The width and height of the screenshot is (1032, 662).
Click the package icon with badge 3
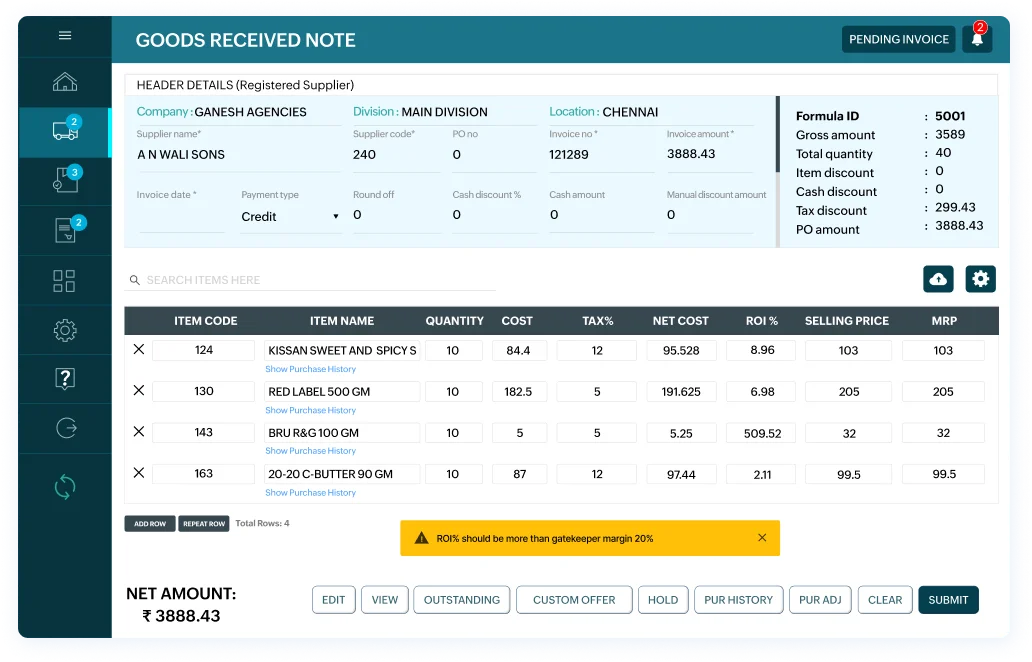[64, 180]
